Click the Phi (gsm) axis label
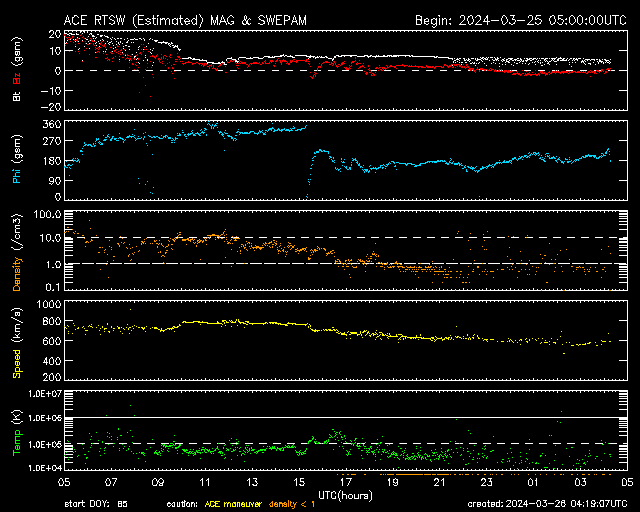 pyautogui.click(x=17, y=159)
